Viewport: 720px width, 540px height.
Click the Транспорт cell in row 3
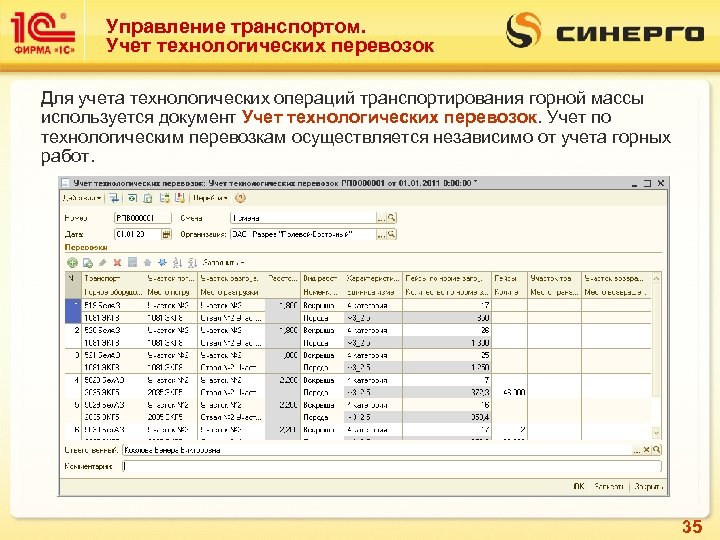[x=113, y=355]
